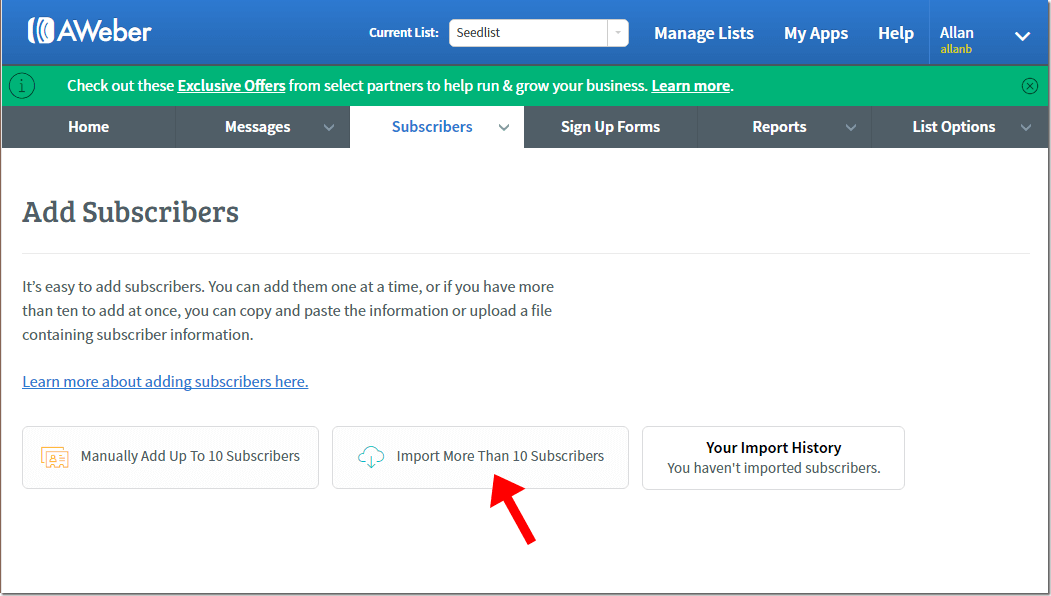The height and width of the screenshot is (596, 1051).
Task: Open the Current List dropdown arrow
Action: [618, 33]
